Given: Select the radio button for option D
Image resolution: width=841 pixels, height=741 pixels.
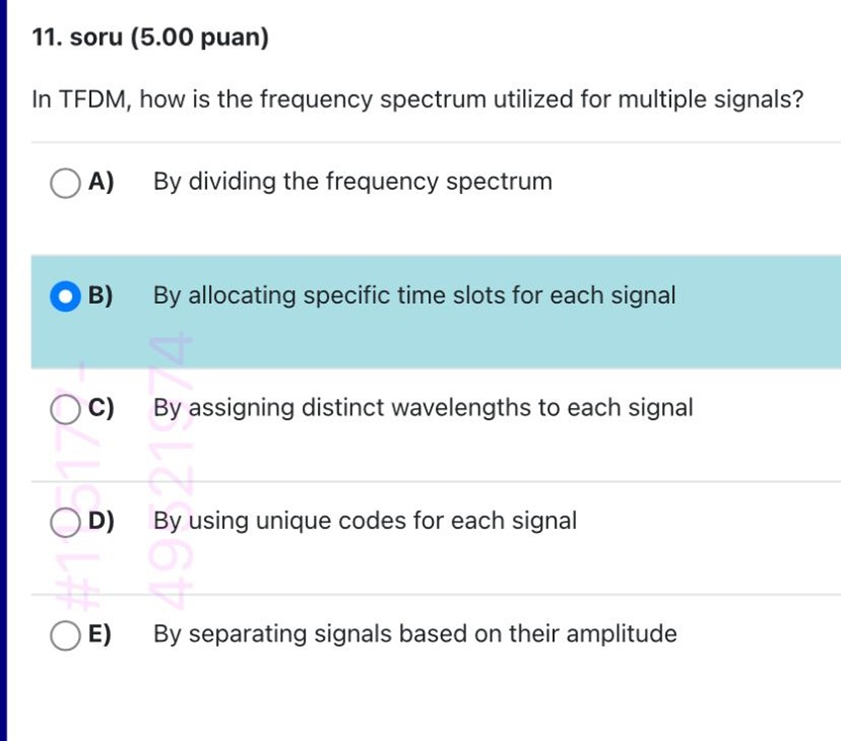Looking at the screenshot, I should coord(65,521).
